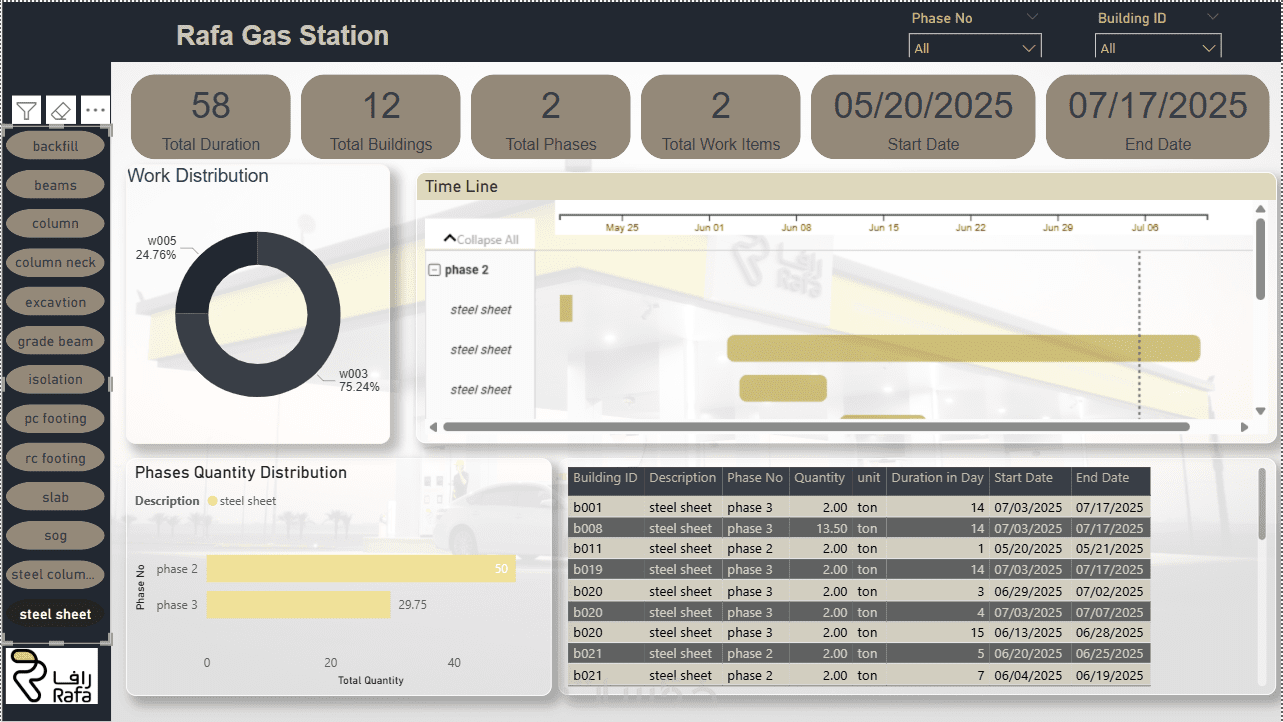Click the timeline scroll right arrow
The width and height of the screenshot is (1283, 722).
pyautogui.click(x=1245, y=427)
